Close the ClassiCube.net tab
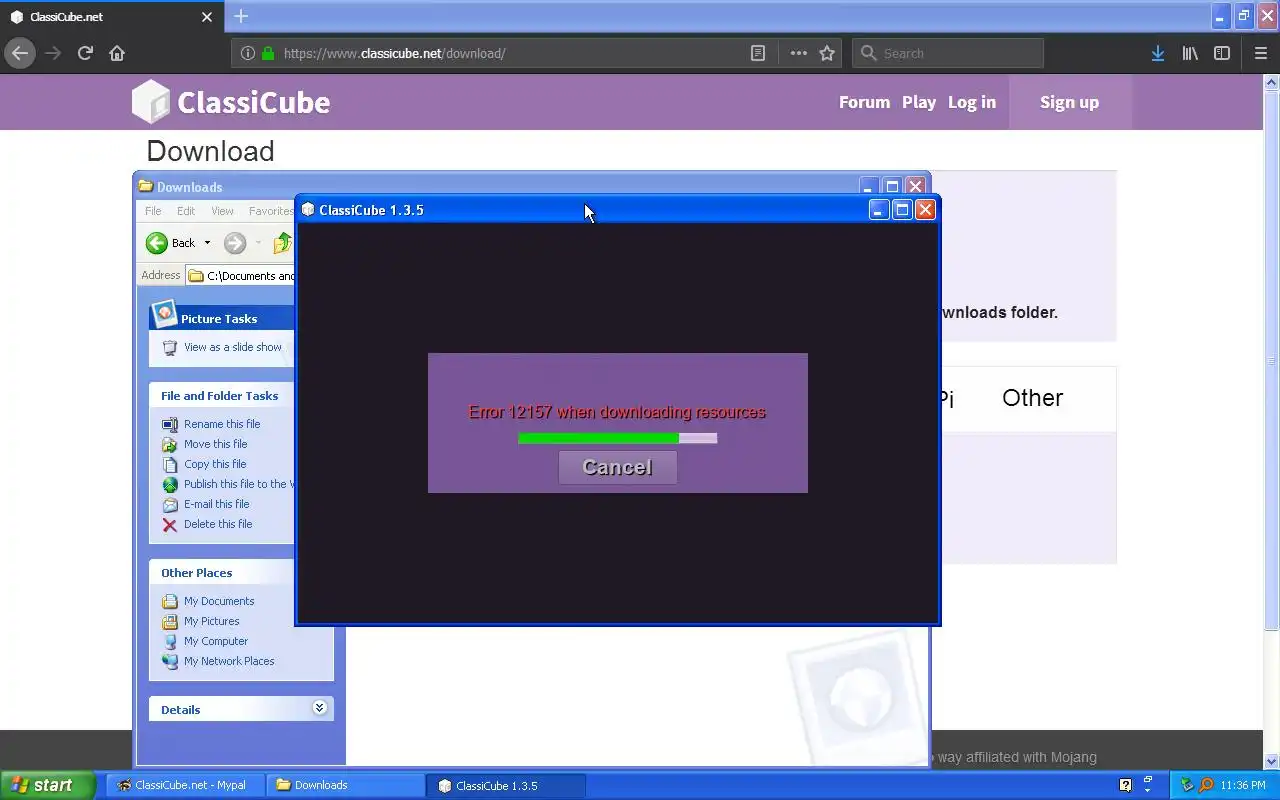Screen dimensions: 1280x800 (x=207, y=17)
